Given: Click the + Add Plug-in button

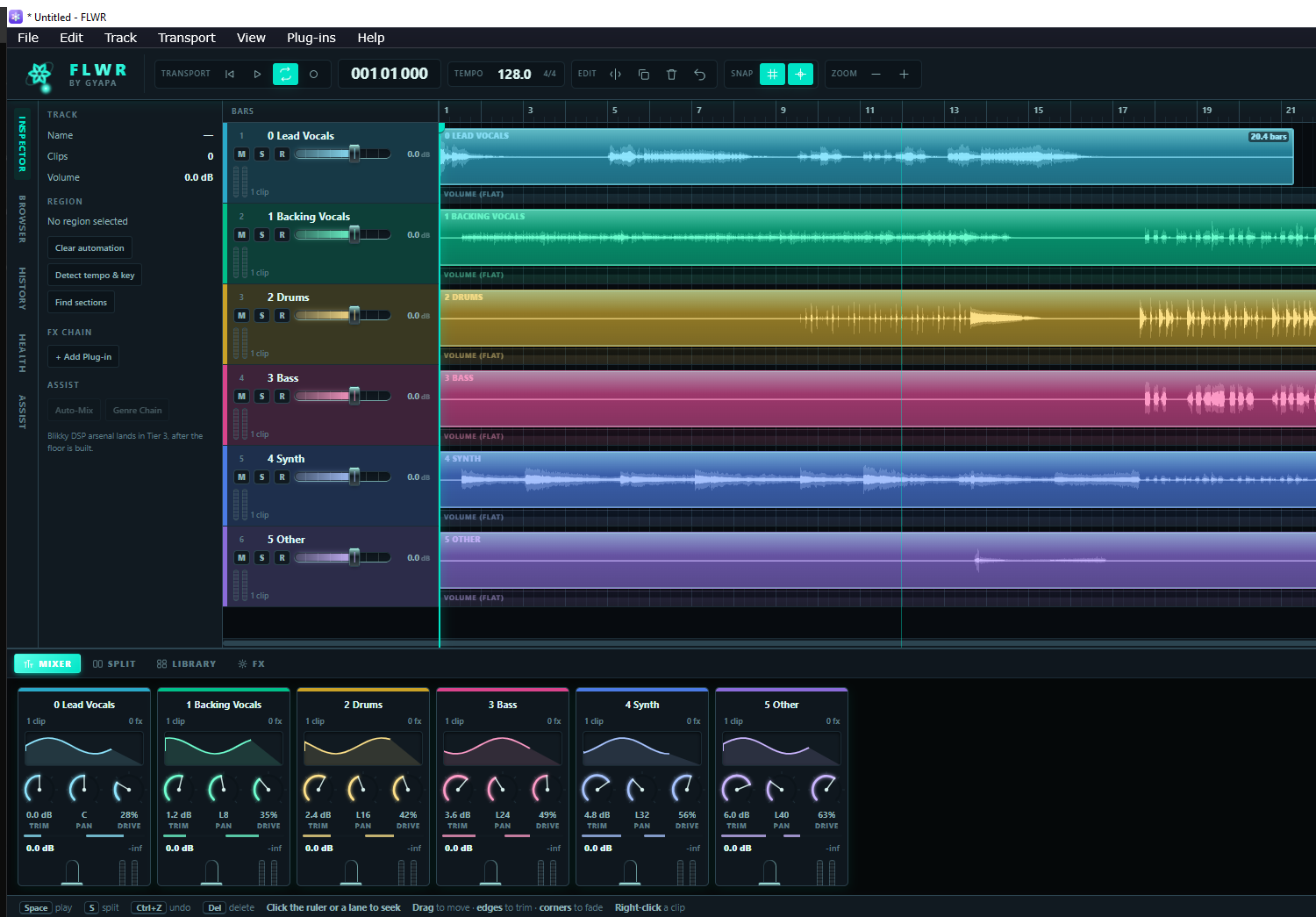Looking at the screenshot, I should [x=83, y=357].
